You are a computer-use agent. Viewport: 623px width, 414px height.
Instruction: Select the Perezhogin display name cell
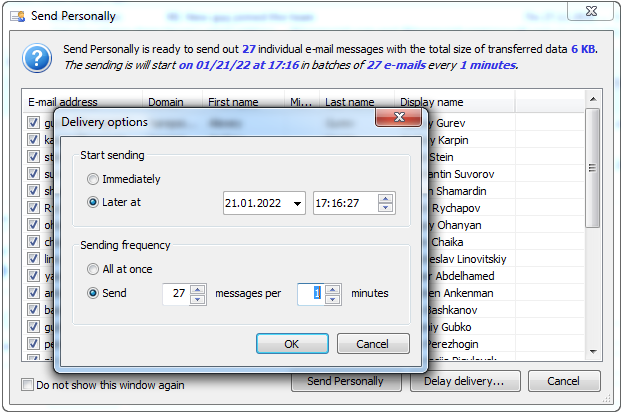(x=471, y=344)
